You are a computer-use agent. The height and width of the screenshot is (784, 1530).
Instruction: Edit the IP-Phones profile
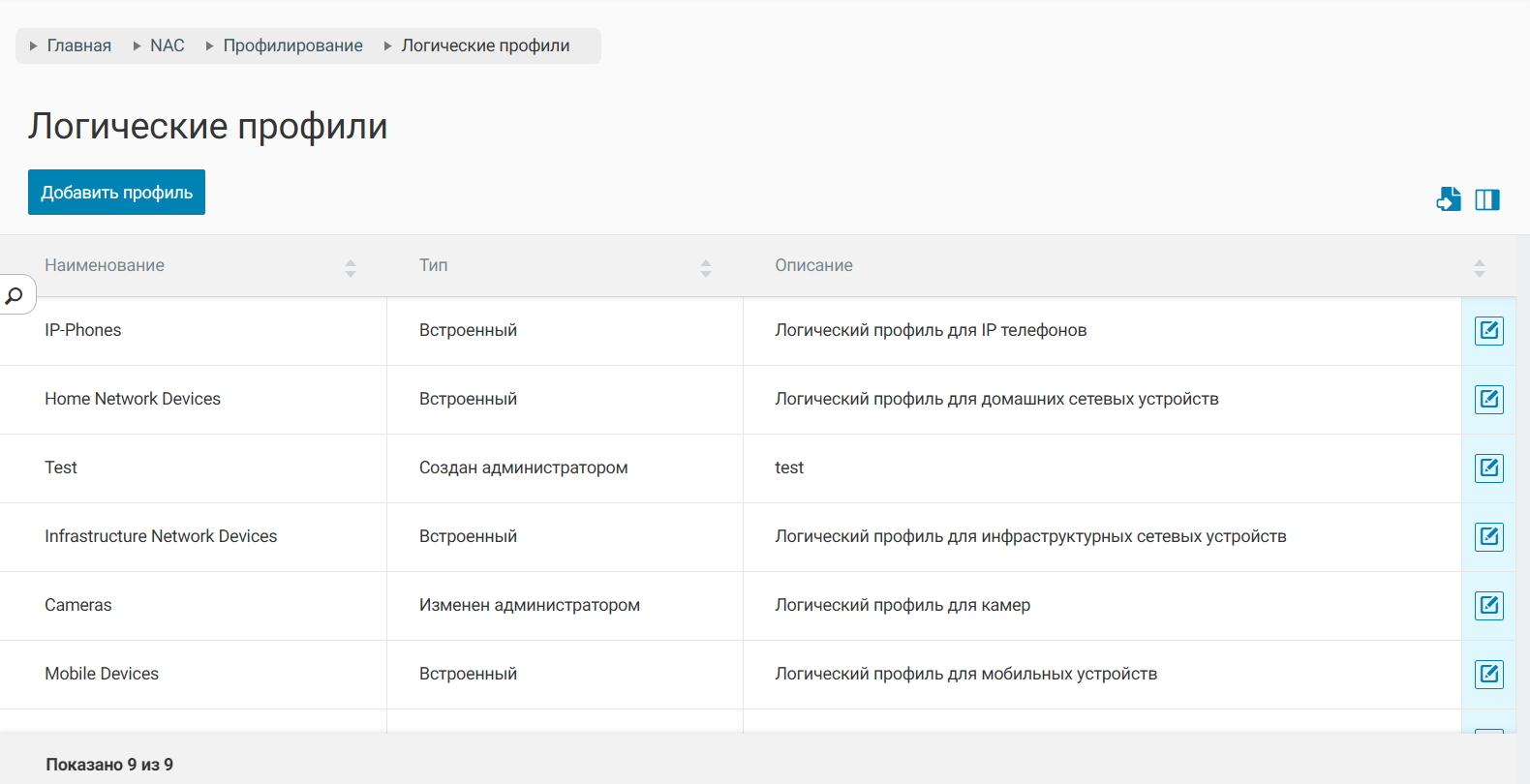tap(1488, 331)
